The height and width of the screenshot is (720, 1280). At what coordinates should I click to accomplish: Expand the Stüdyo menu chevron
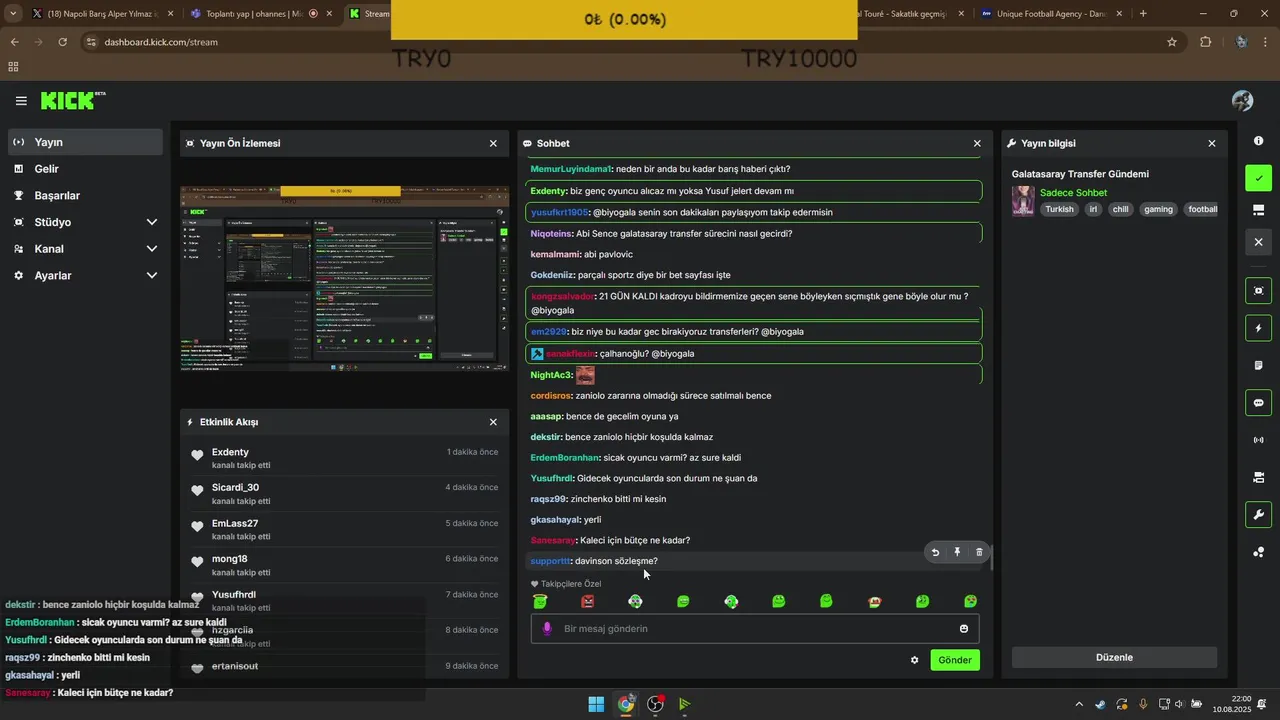152,222
